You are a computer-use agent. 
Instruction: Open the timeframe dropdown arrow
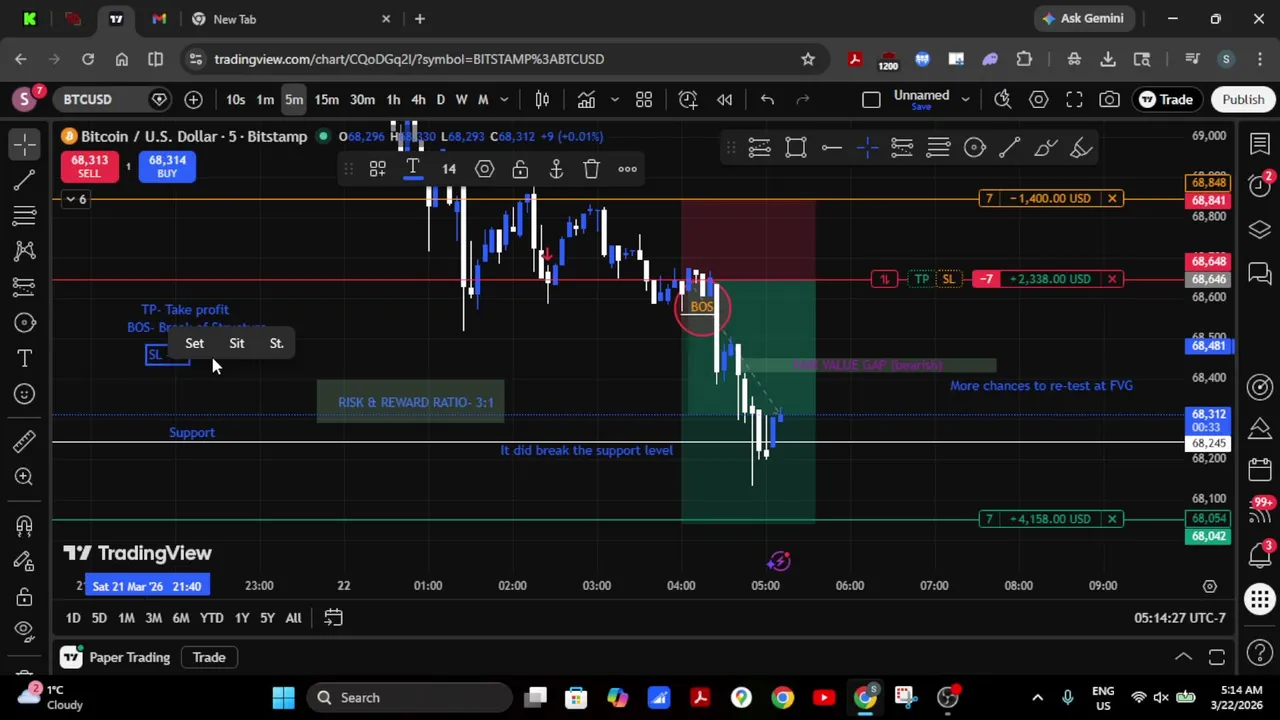pyautogui.click(x=504, y=99)
